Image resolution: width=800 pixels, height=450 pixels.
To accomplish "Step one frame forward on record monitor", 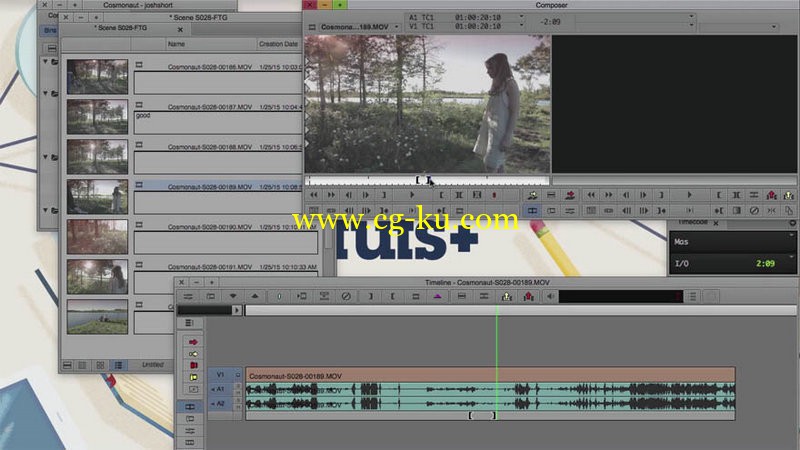I will [x=643, y=195].
